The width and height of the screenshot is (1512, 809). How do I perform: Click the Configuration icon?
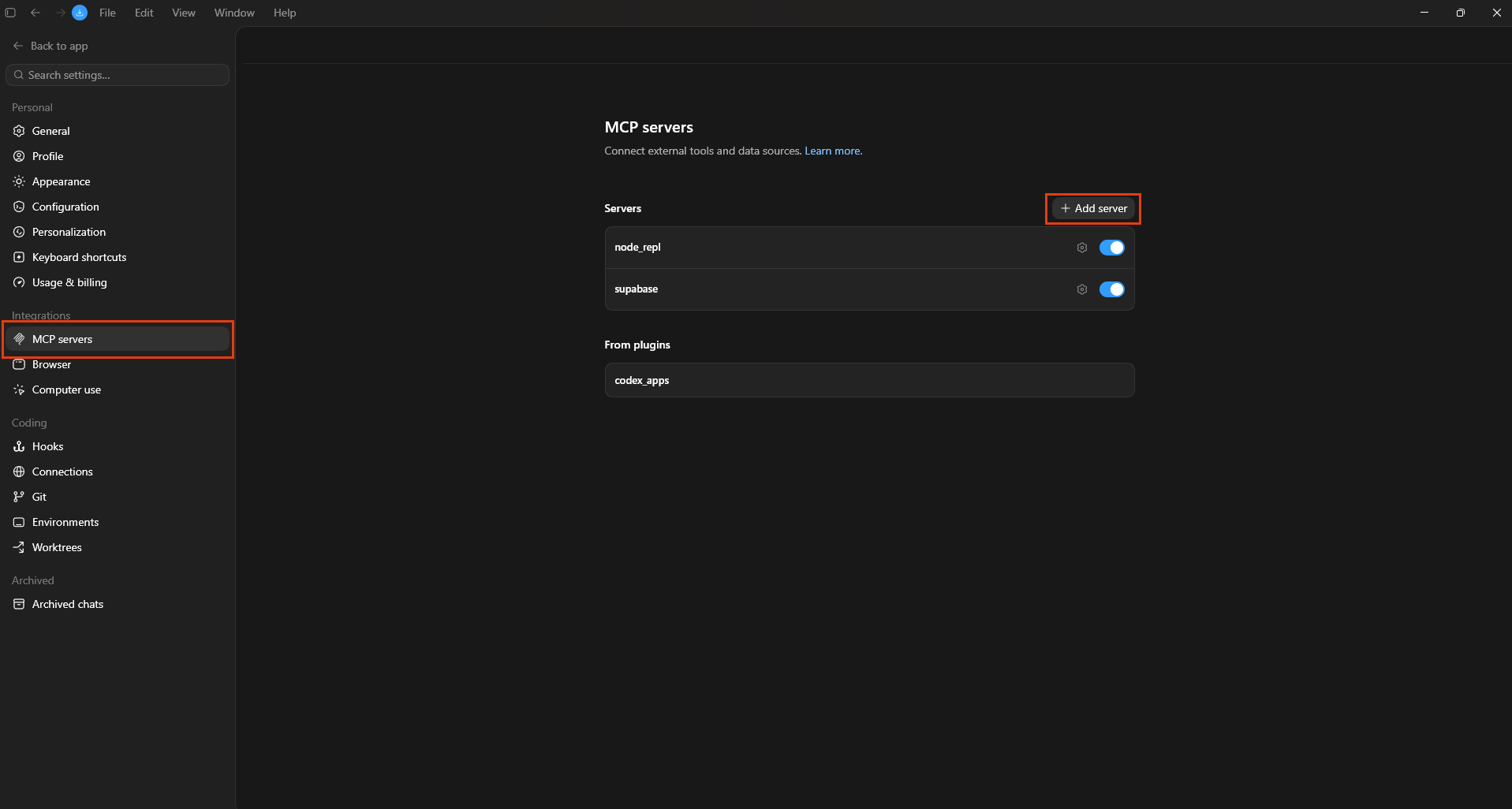[x=19, y=207]
